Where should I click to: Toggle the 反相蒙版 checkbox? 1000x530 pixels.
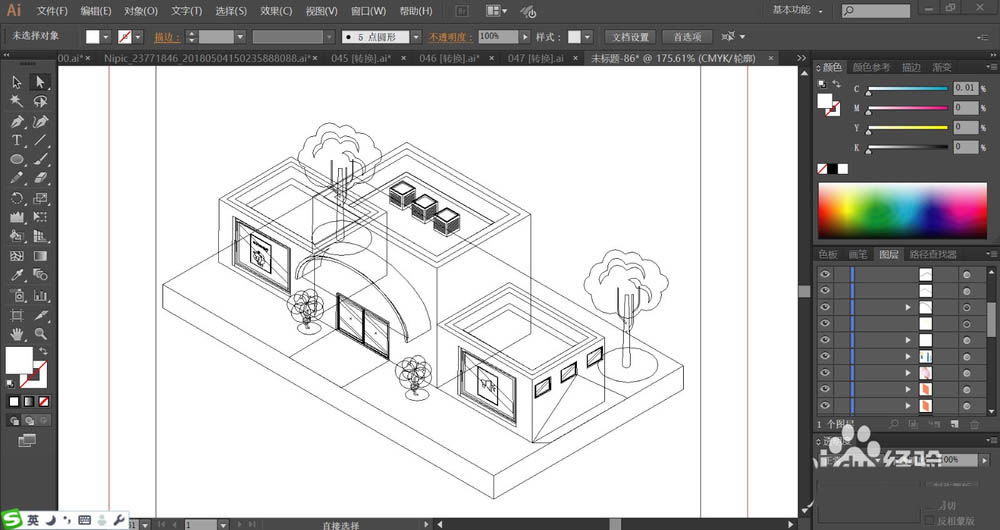(929, 521)
